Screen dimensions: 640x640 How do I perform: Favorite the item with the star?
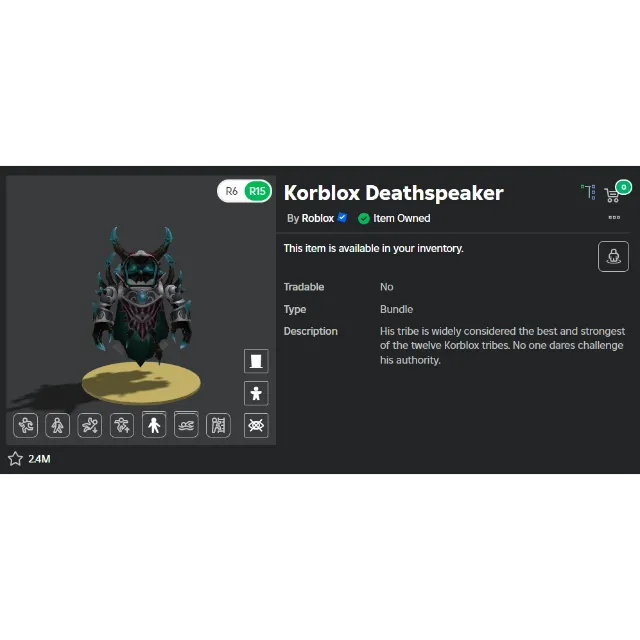point(15,459)
